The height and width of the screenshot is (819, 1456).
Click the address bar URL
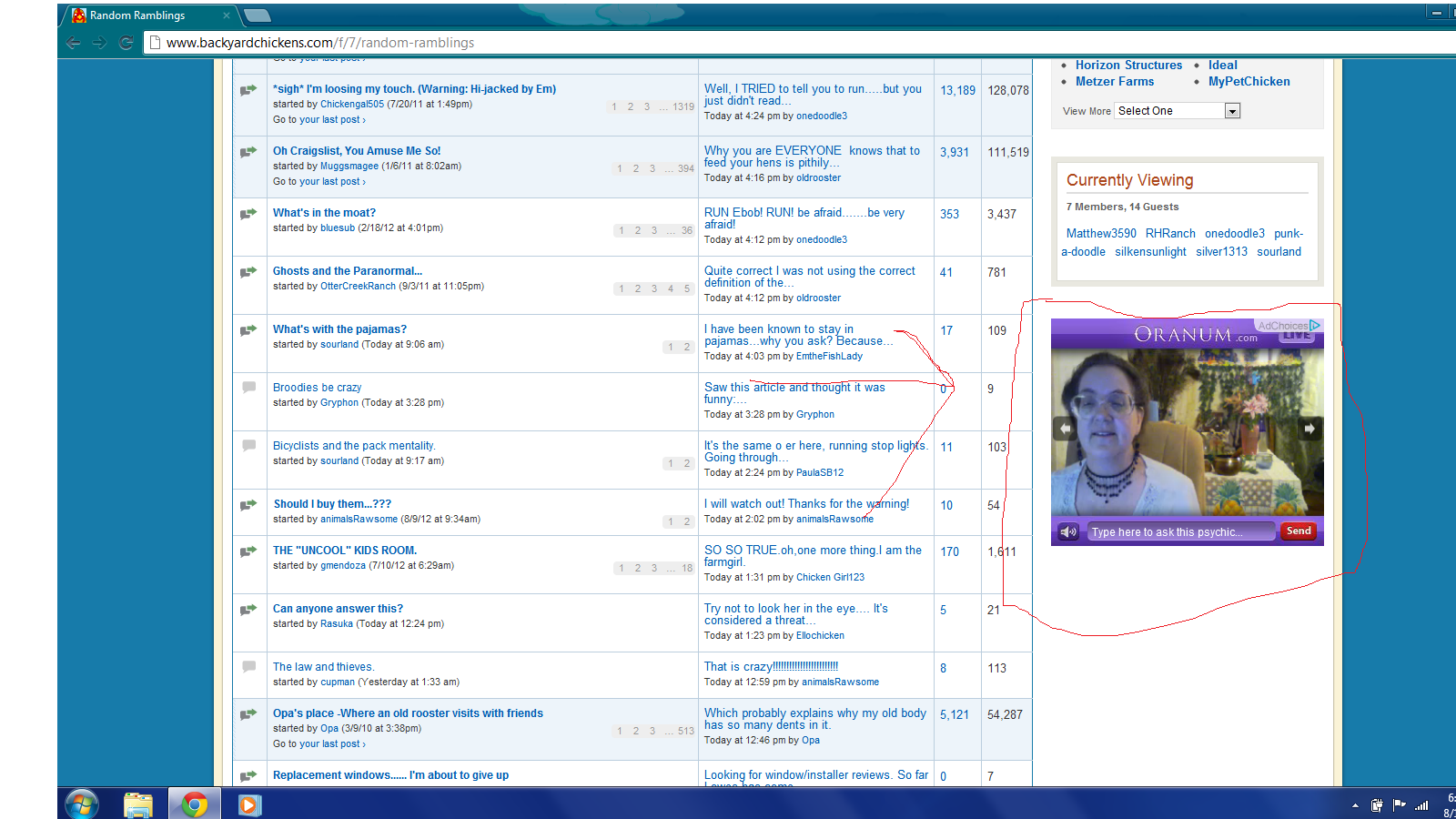(x=320, y=43)
